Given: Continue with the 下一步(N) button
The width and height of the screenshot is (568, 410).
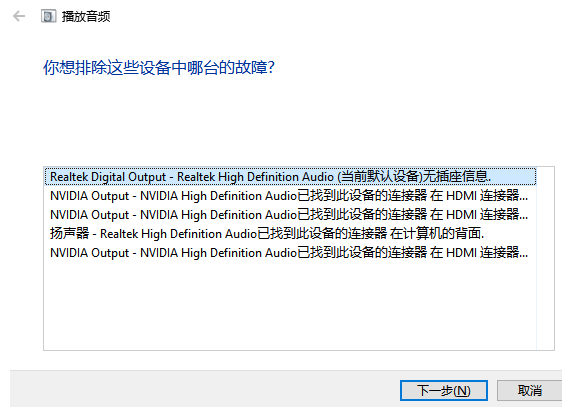Looking at the screenshot, I should [x=444, y=390].
